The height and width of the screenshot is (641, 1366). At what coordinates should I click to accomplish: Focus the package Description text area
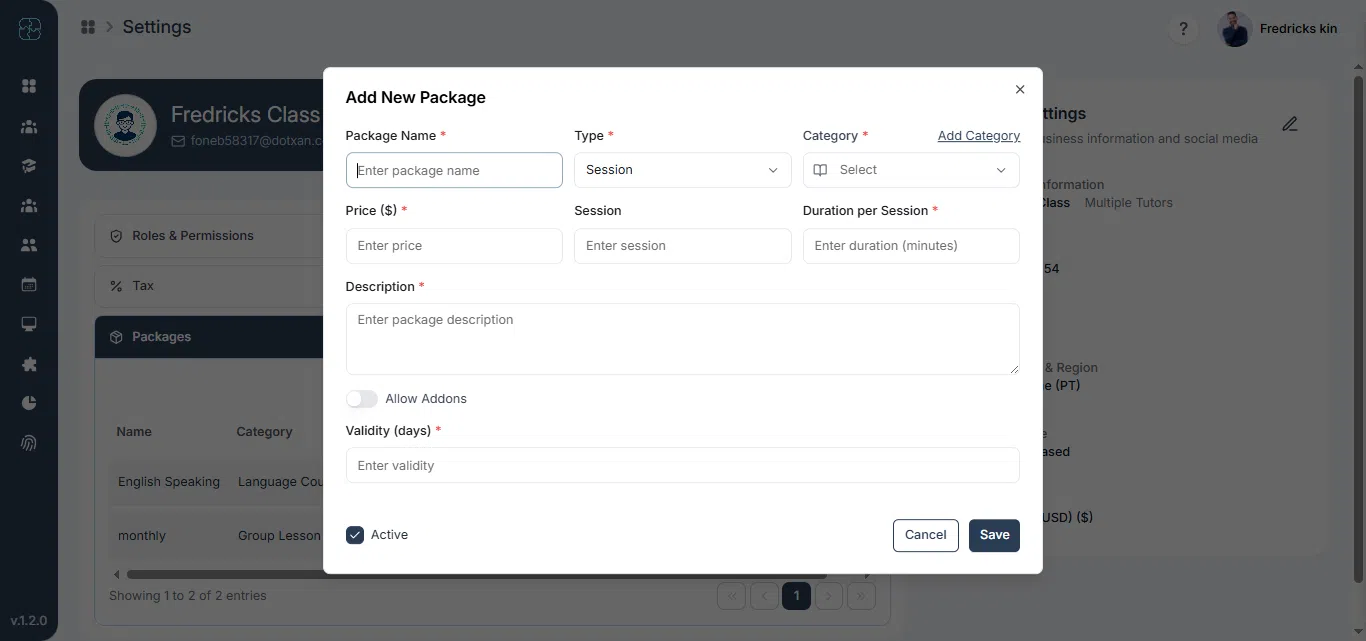(682, 339)
